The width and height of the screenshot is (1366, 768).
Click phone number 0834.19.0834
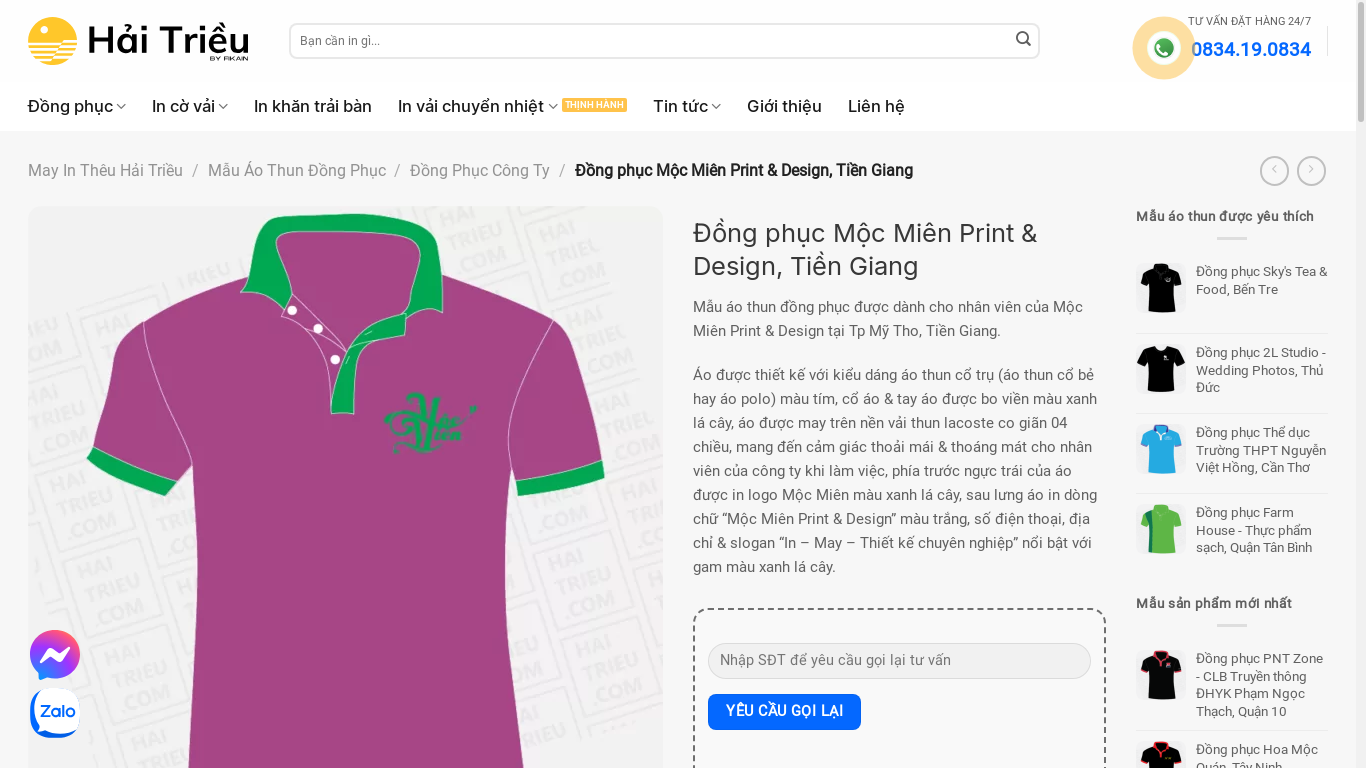pyautogui.click(x=1251, y=50)
